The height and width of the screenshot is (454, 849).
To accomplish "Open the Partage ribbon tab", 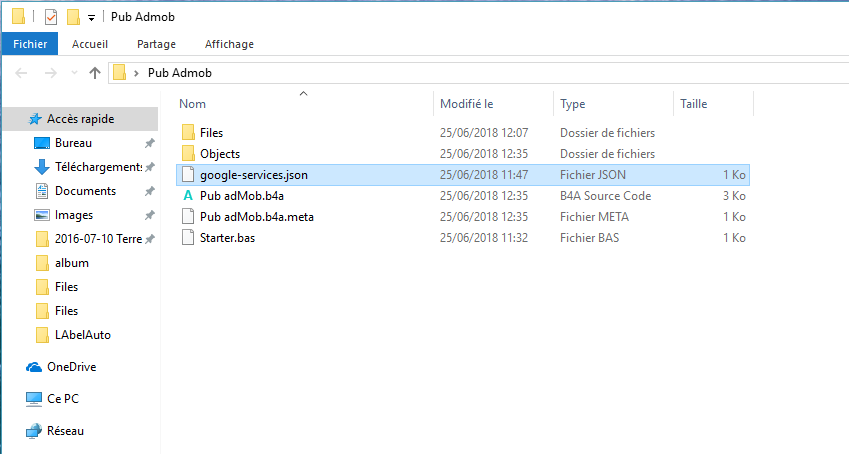I will 156,44.
